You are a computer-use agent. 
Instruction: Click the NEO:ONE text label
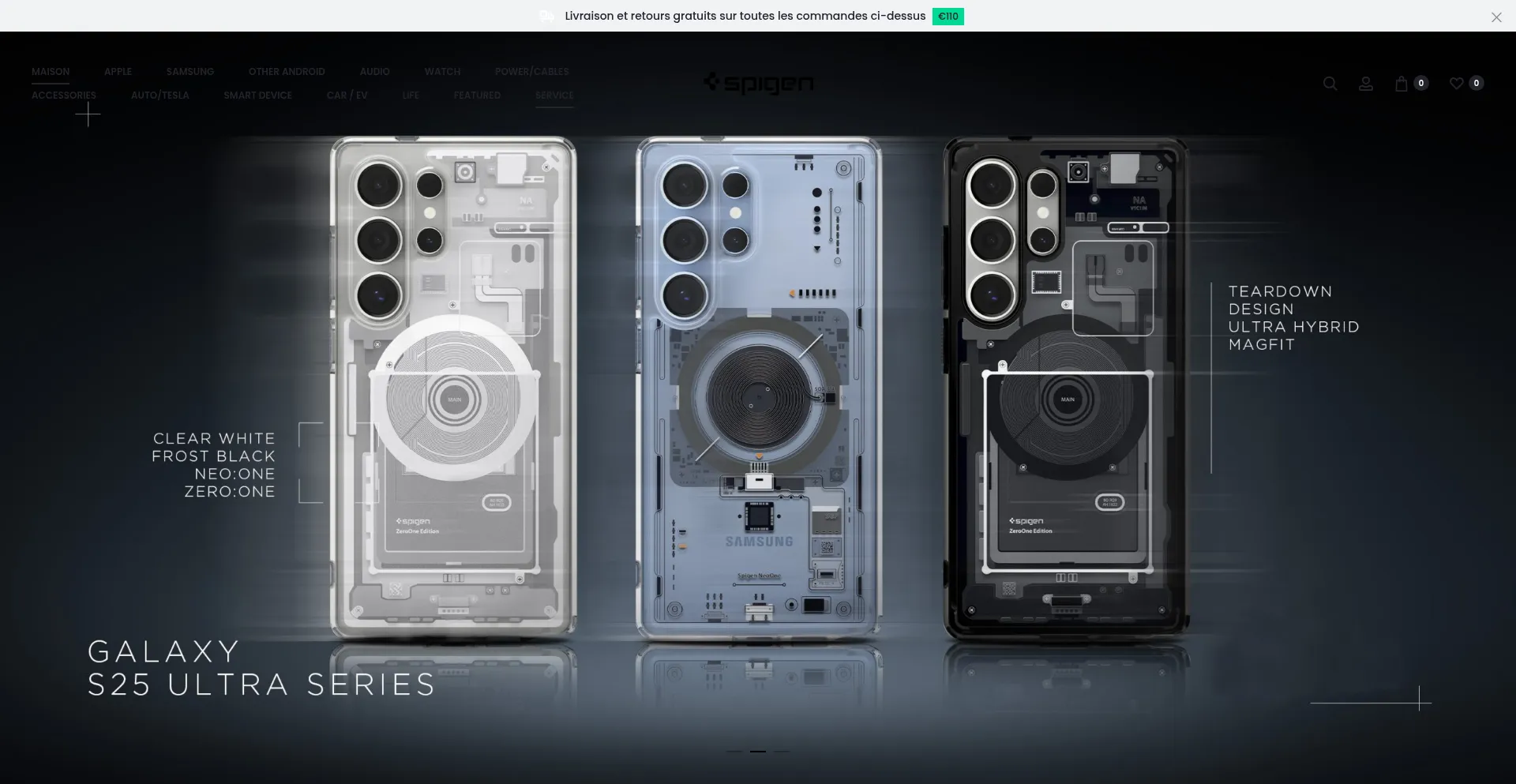tap(235, 474)
